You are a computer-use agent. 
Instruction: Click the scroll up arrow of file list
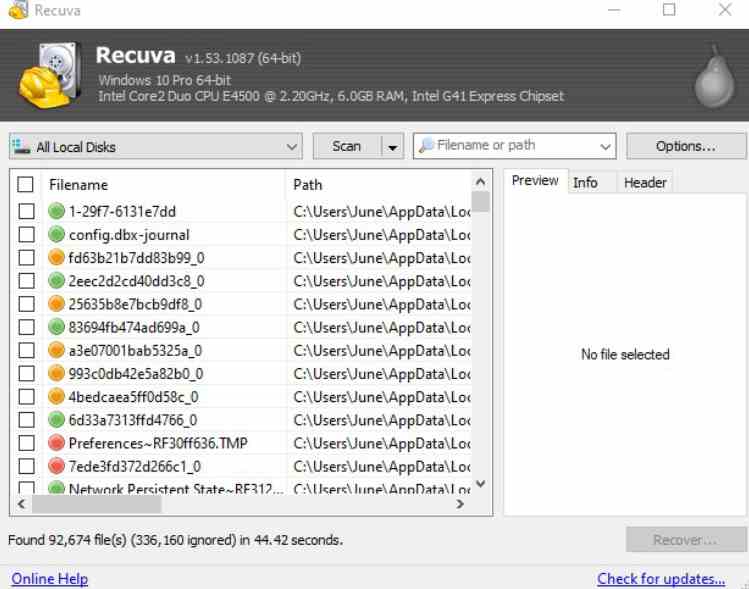481,182
